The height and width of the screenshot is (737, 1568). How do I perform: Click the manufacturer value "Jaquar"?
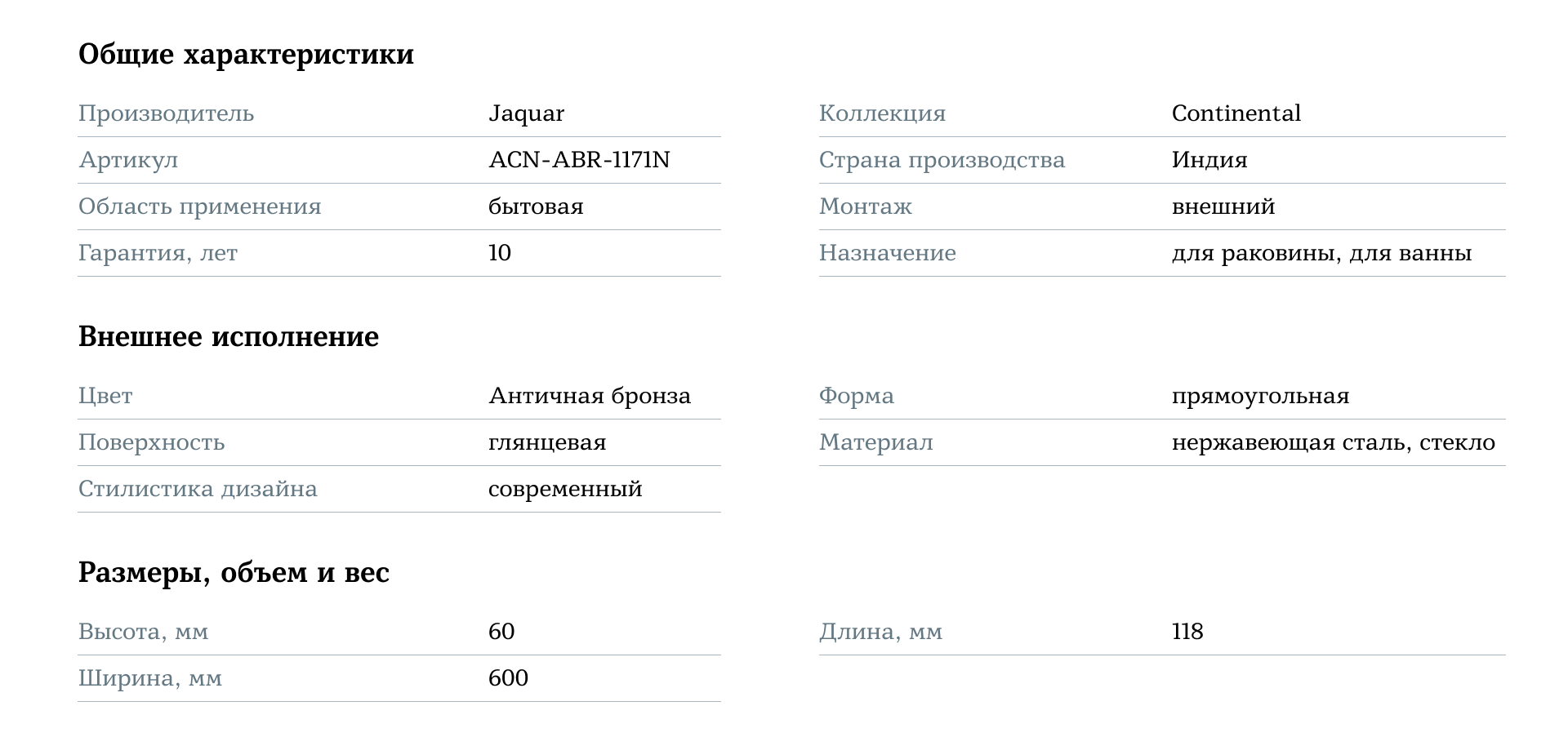pos(526,113)
